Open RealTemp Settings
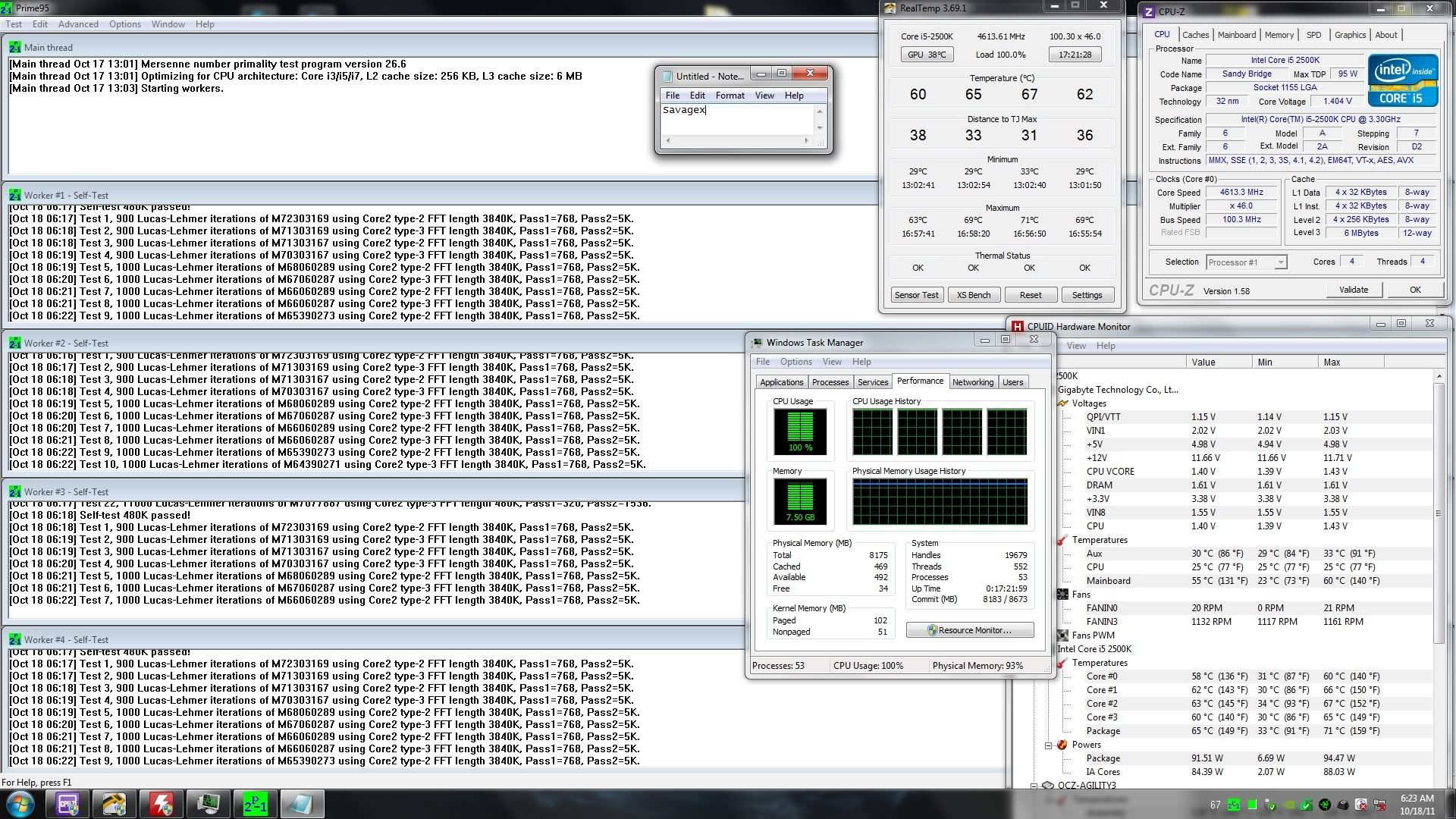 click(x=1087, y=295)
